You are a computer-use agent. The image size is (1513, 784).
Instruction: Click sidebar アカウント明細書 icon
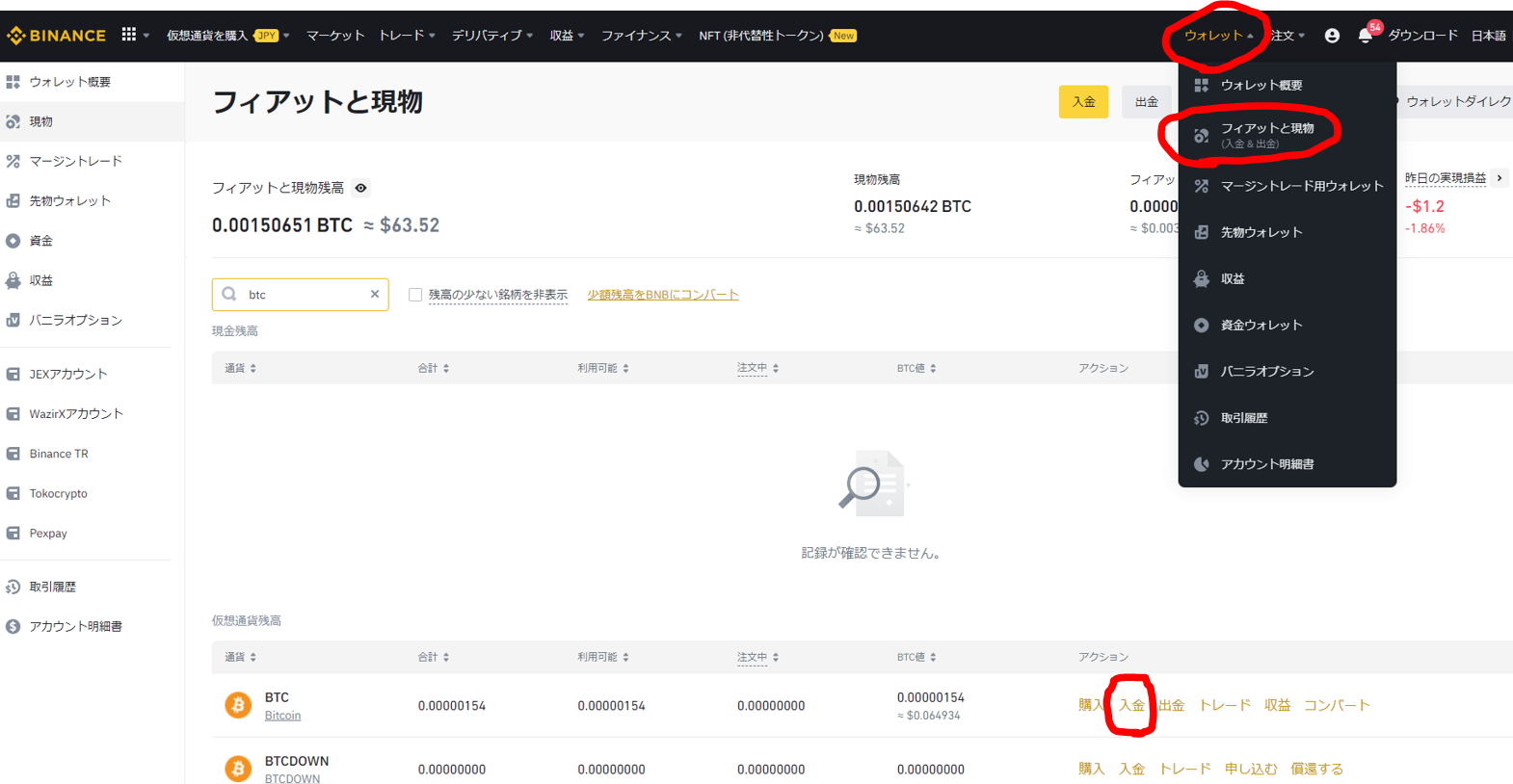tap(13, 626)
